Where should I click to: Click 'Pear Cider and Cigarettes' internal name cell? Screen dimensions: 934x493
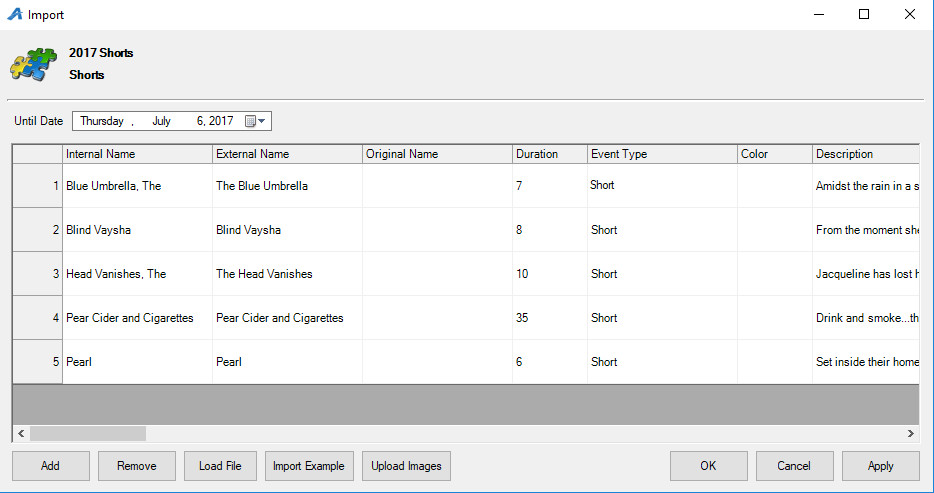(137, 318)
